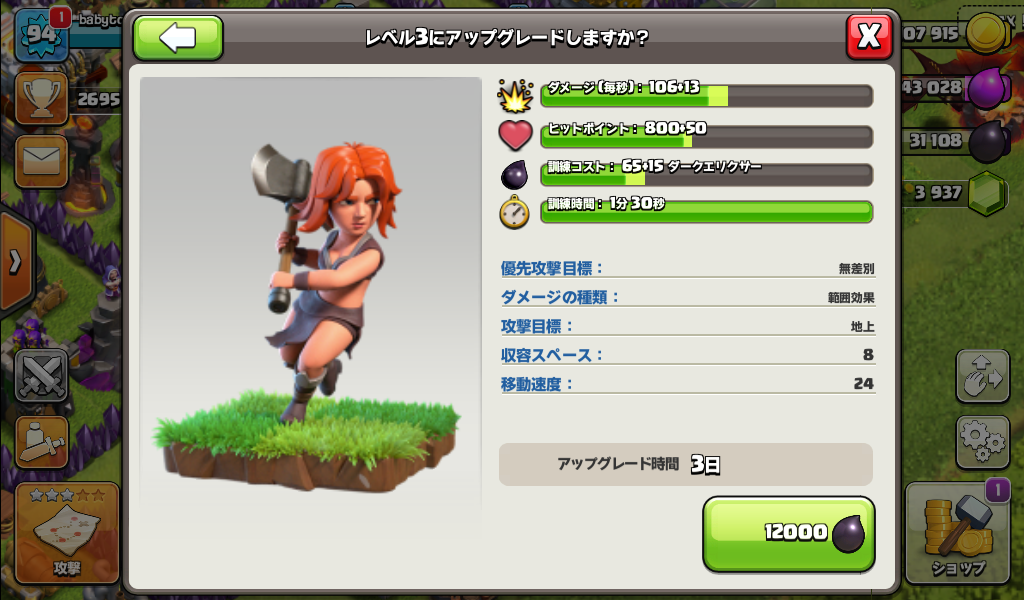Confirm upgrade for 12000 dark elixir
The height and width of the screenshot is (600, 1024).
coord(788,533)
